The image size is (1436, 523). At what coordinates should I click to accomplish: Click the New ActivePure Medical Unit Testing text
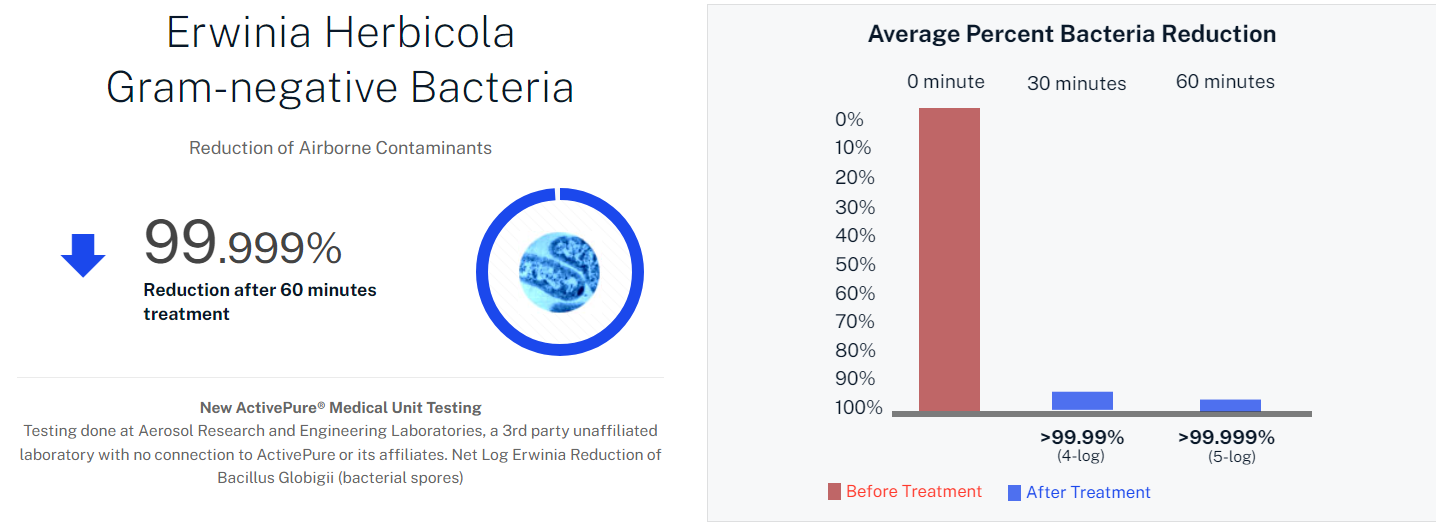coord(340,407)
